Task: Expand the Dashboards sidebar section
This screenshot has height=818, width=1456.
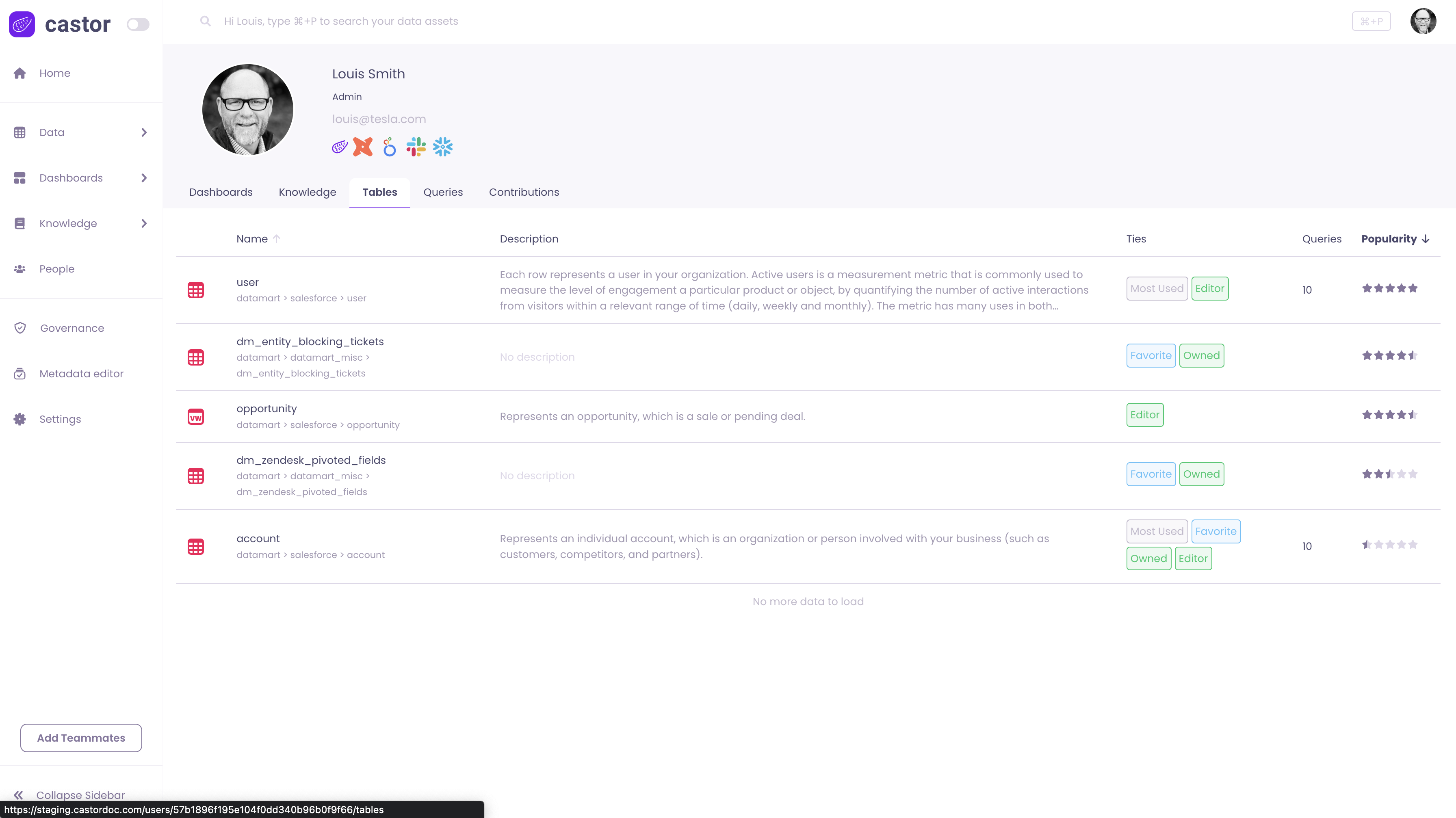Action: point(143,178)
